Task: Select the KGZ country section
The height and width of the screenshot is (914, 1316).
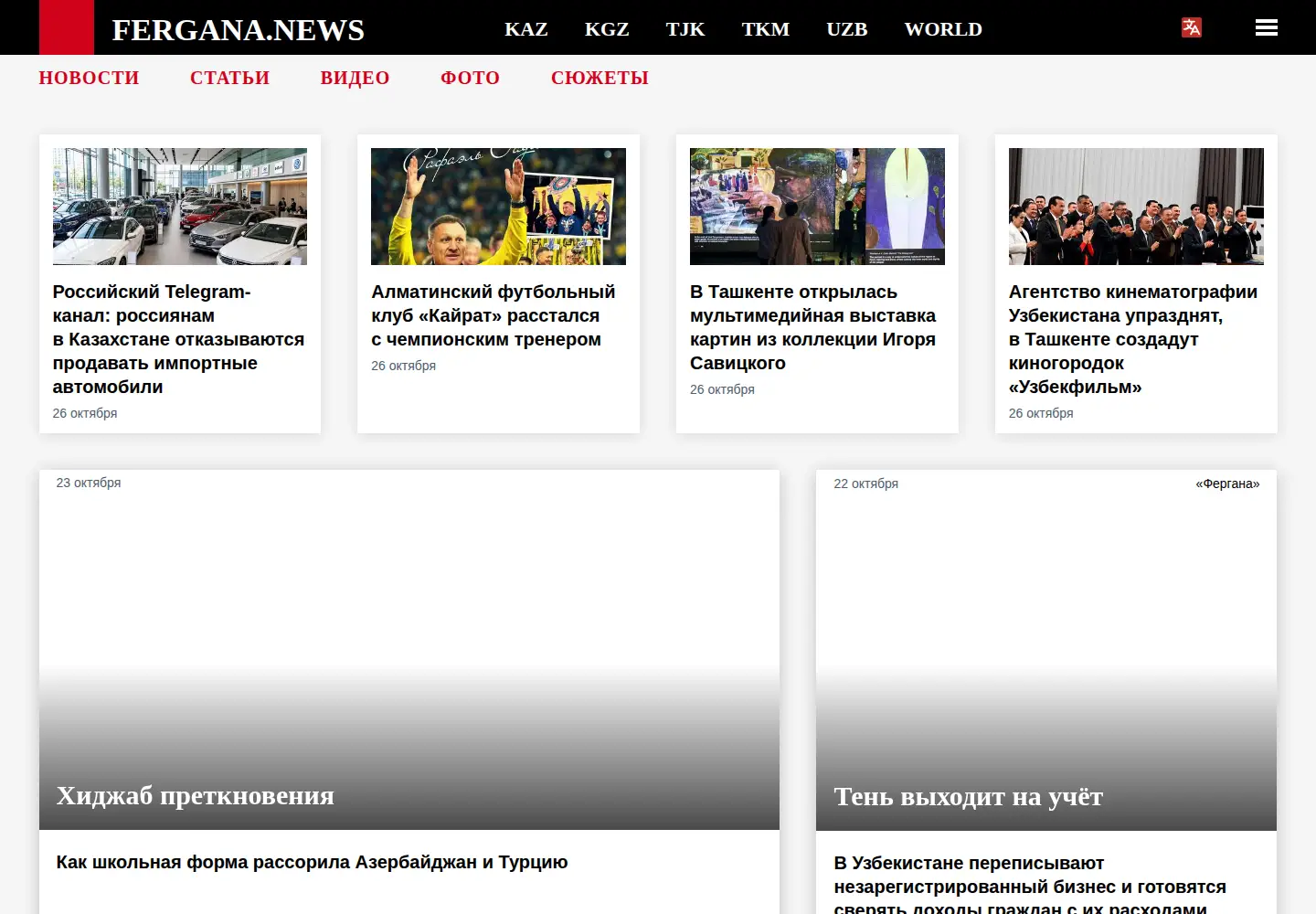Action: coord(607,29)
